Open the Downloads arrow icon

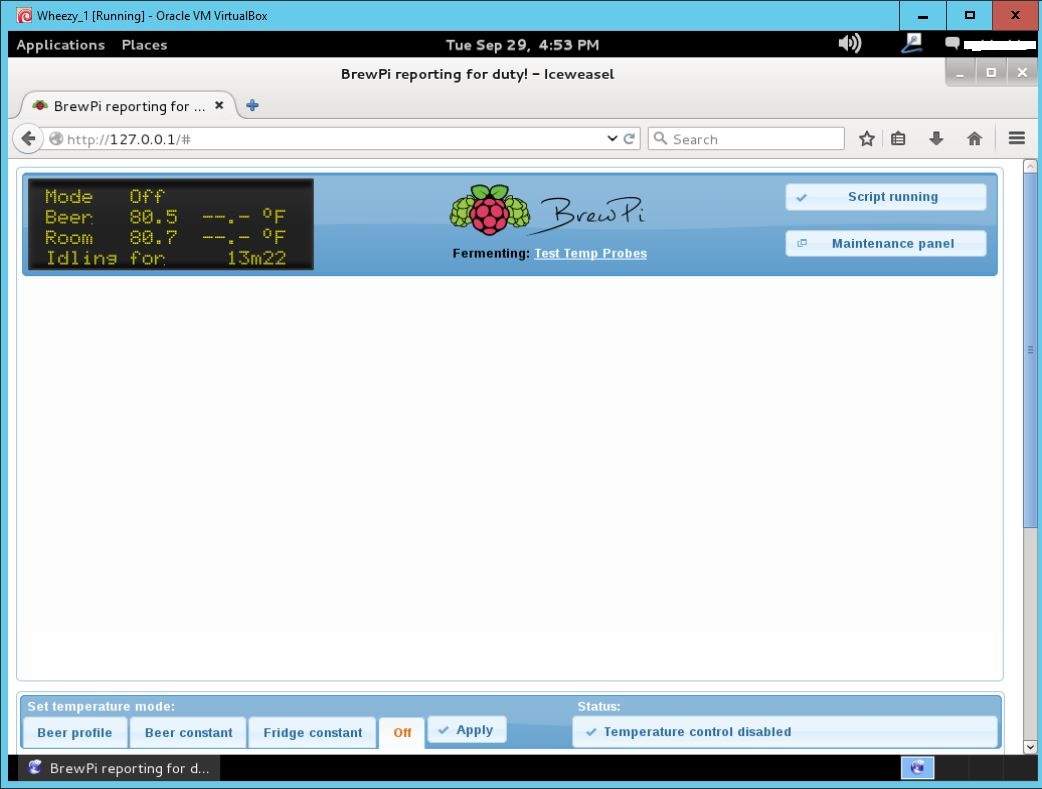tap(936, 138)
